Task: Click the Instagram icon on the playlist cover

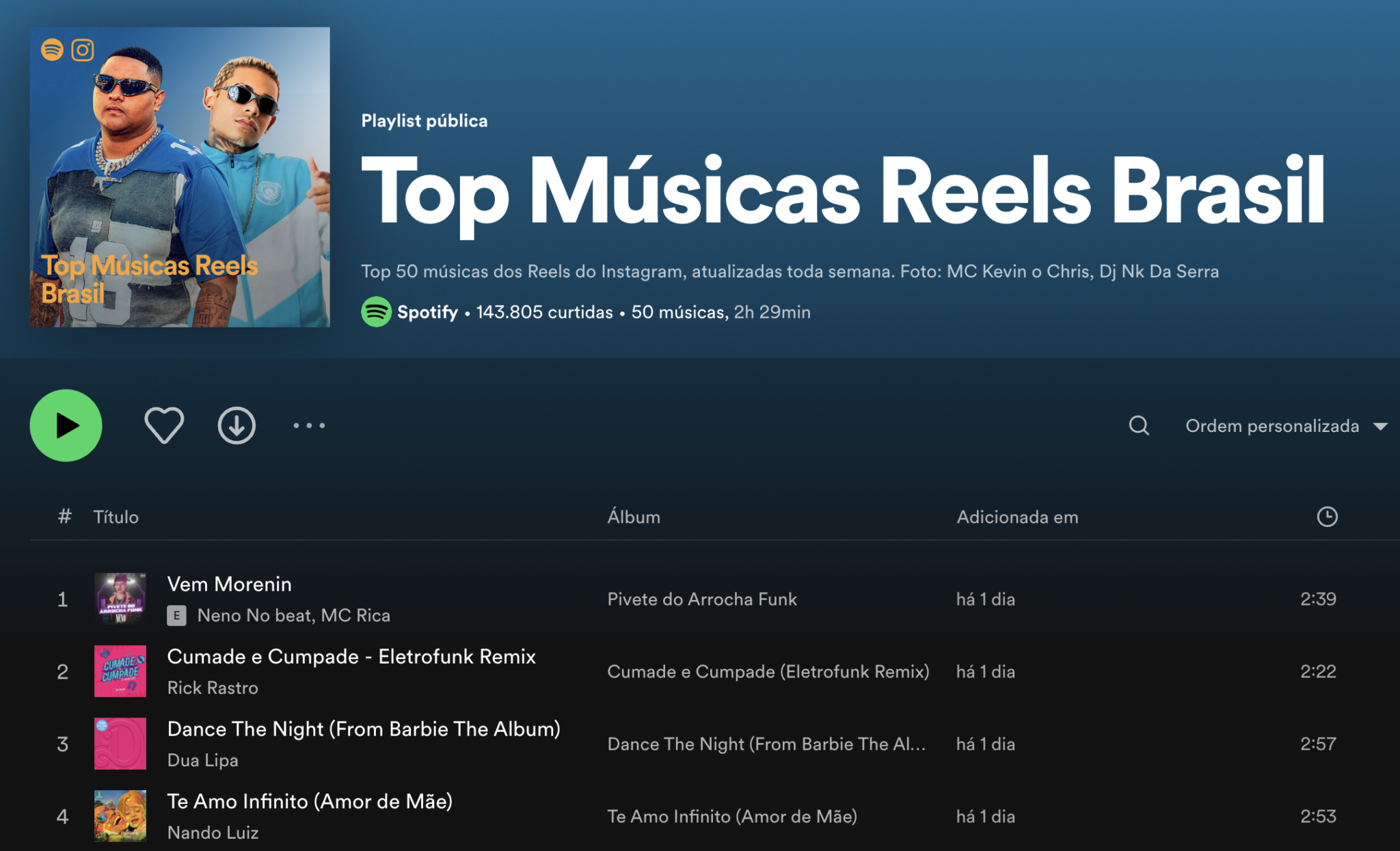Action: 82,50
